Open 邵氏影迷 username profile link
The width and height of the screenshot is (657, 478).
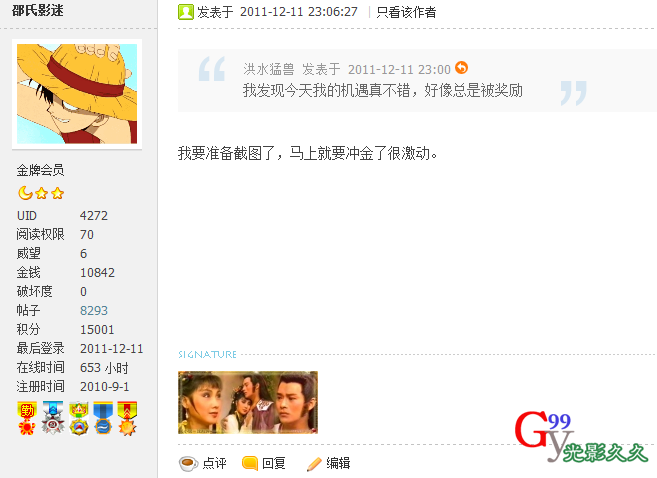[38, 10]
